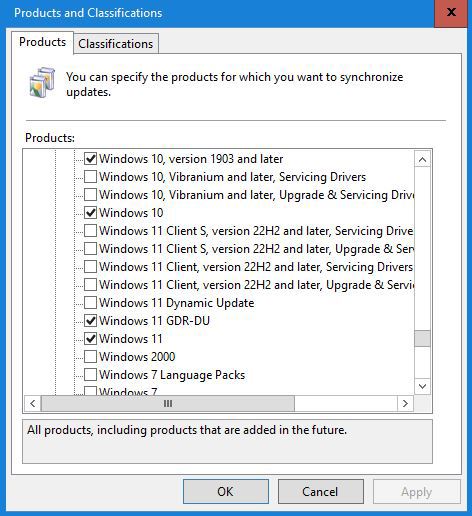Select Windows 10 Vibranium Servicing Drivers label
Image resolution: width=472 pixels, height=516 pixels.
coord(232,177)
